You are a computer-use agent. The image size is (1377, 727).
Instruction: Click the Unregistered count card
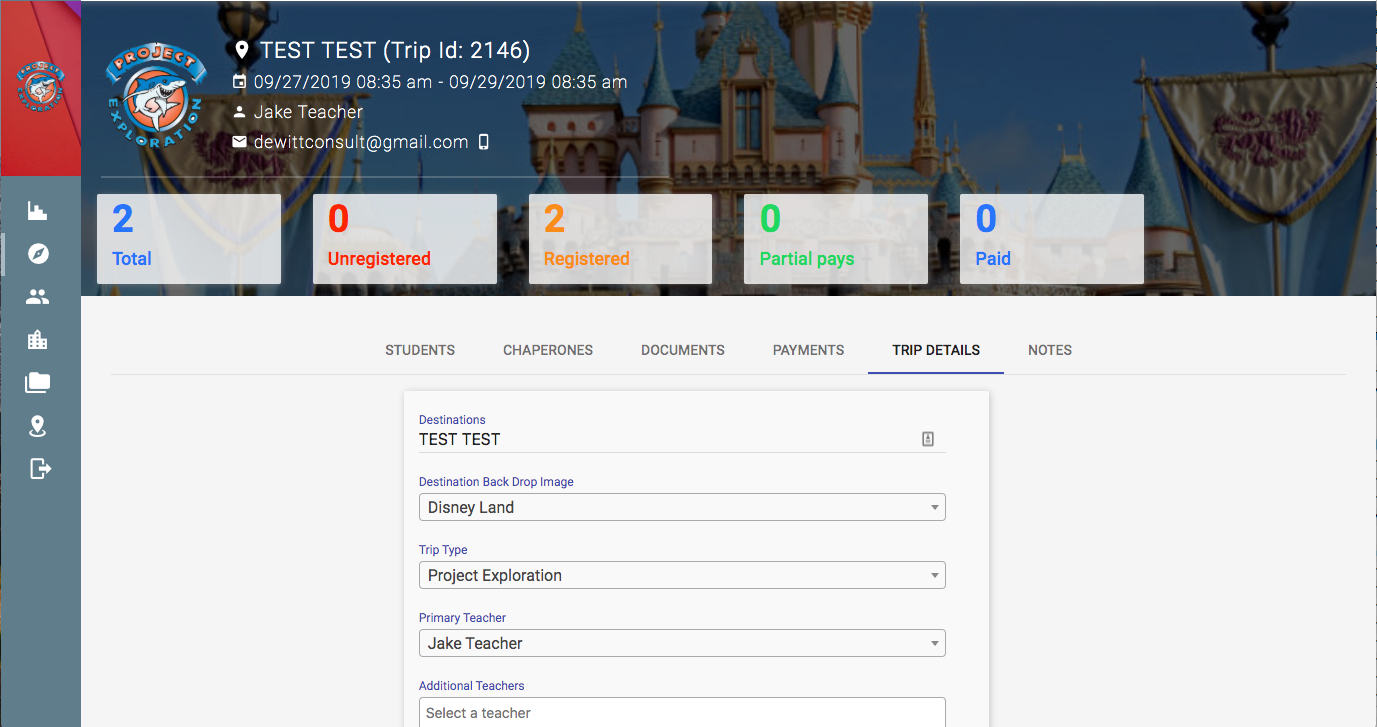404,239
